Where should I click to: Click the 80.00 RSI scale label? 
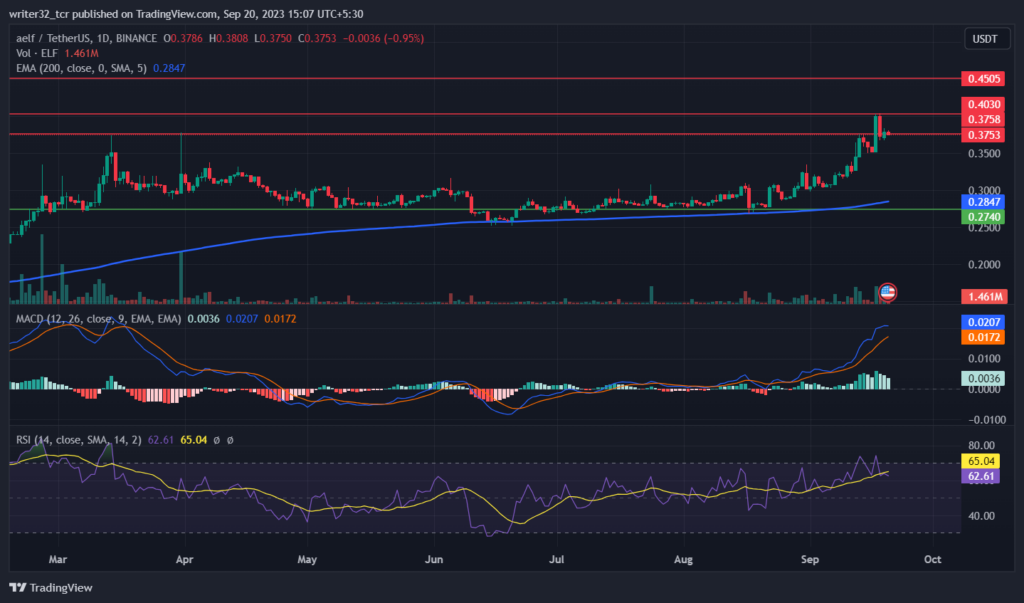coord(982,446)
